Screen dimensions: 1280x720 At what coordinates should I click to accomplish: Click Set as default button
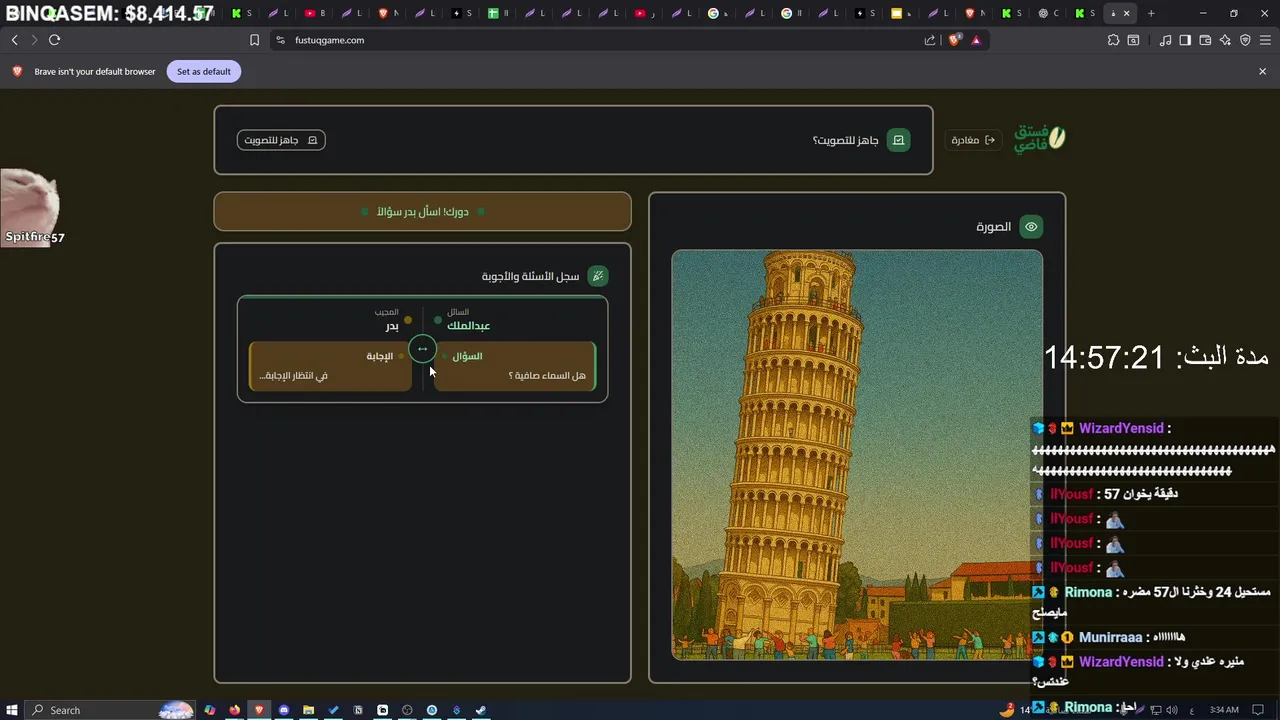[204, 72]
